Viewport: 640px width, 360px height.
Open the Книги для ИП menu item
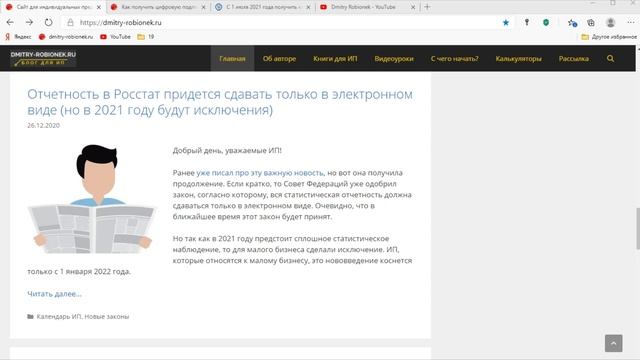click(x=335, y=58)
